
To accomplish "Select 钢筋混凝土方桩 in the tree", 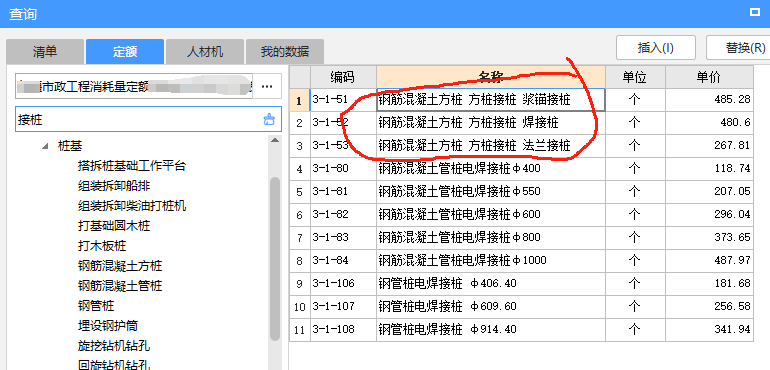I will 120,266.
